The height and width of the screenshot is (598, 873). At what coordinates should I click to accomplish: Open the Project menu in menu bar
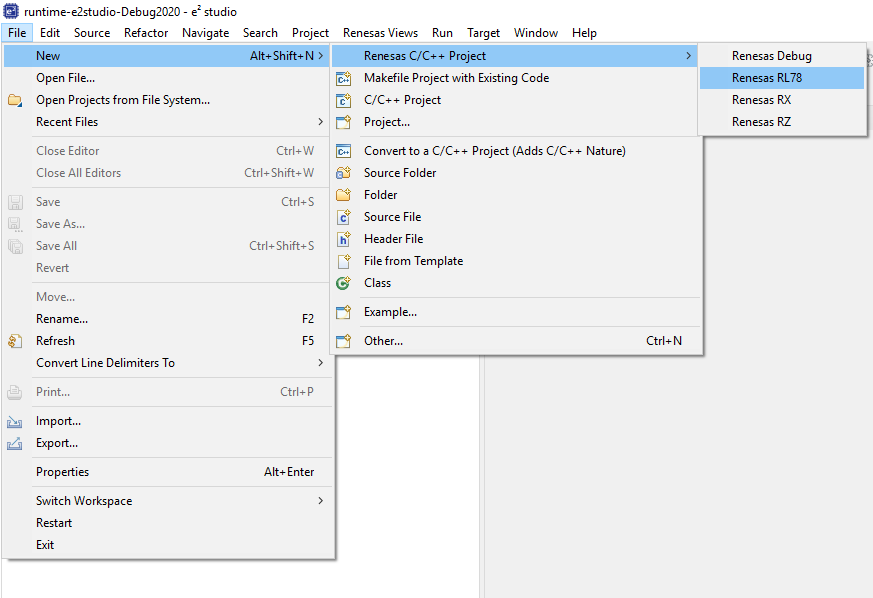point(310,33)
